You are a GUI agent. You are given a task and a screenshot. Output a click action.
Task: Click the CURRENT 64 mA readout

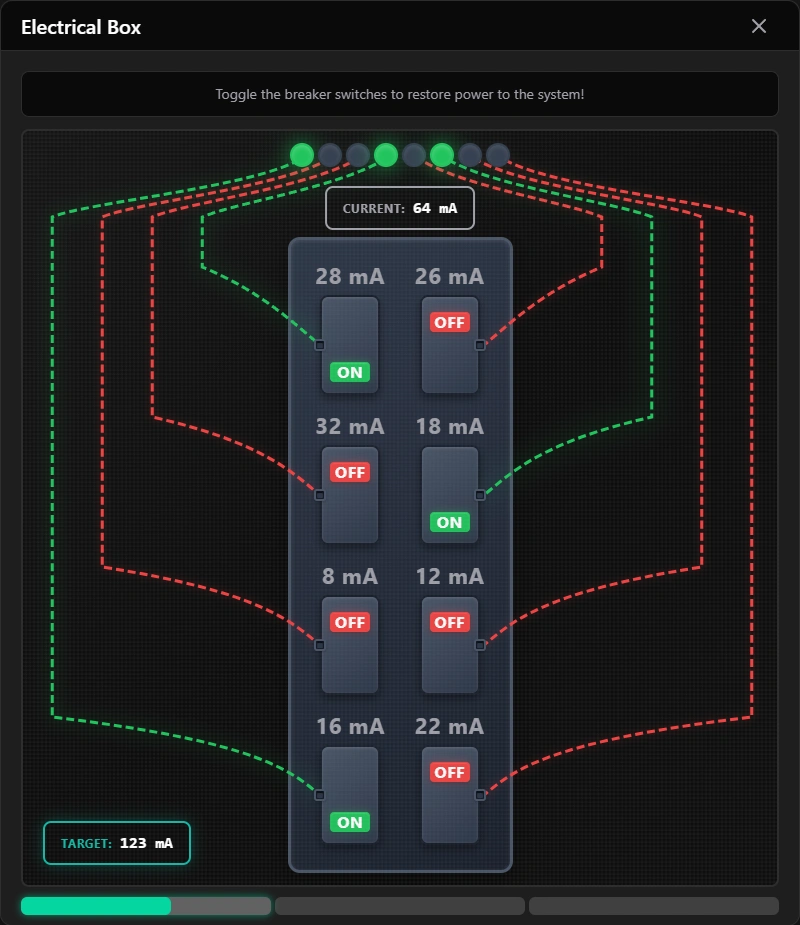(400, 208)
